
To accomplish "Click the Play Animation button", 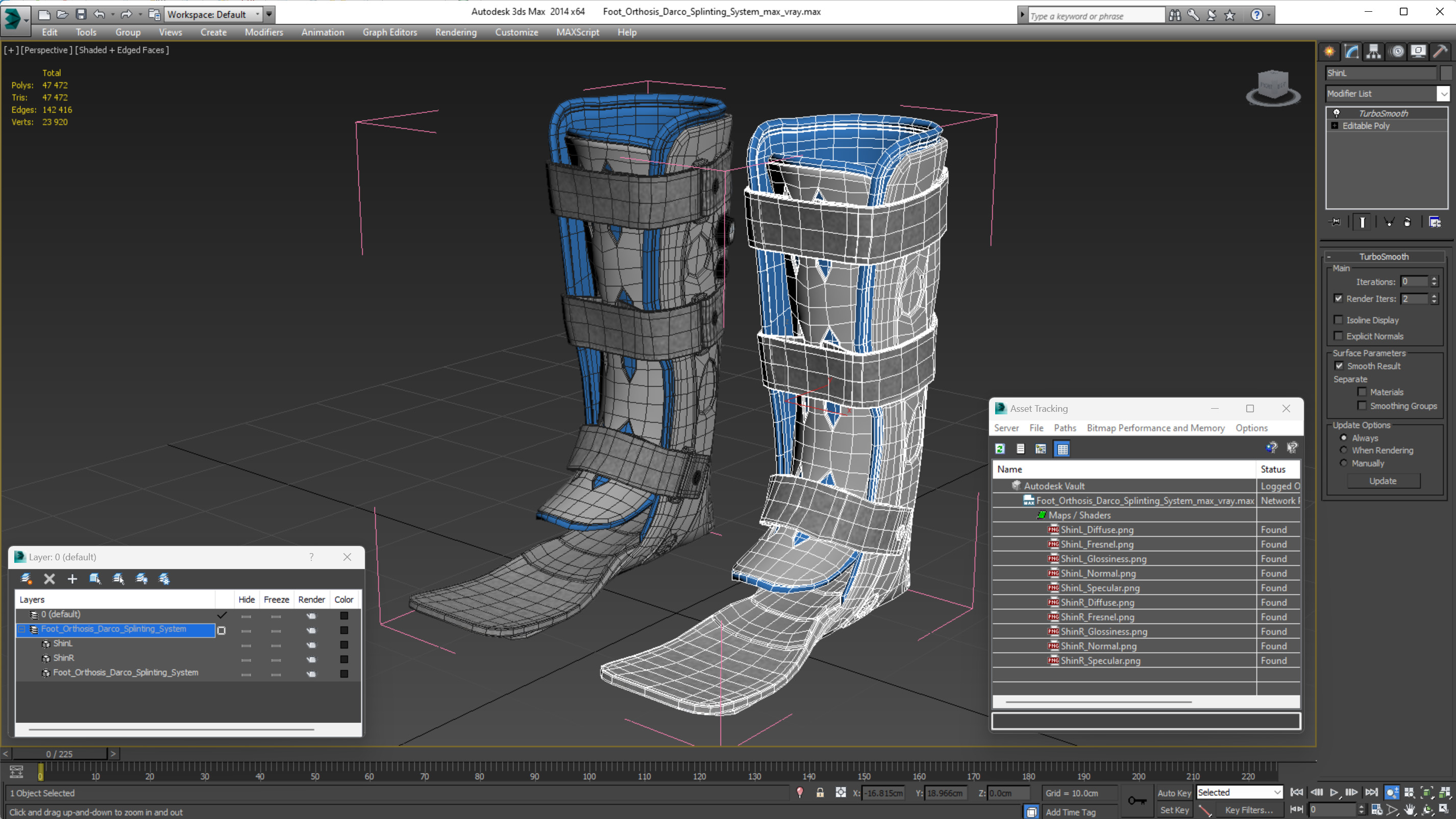I will [x=1334, y=793].
